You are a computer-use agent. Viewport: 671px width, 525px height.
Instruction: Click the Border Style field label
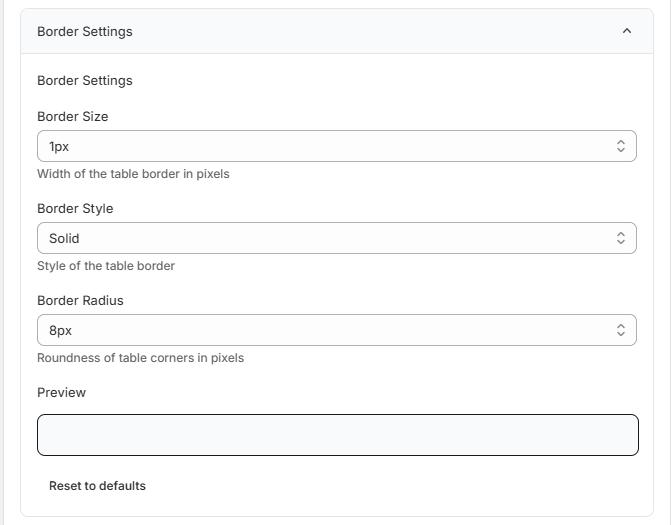pyautogui.click(x=75, y=208)
